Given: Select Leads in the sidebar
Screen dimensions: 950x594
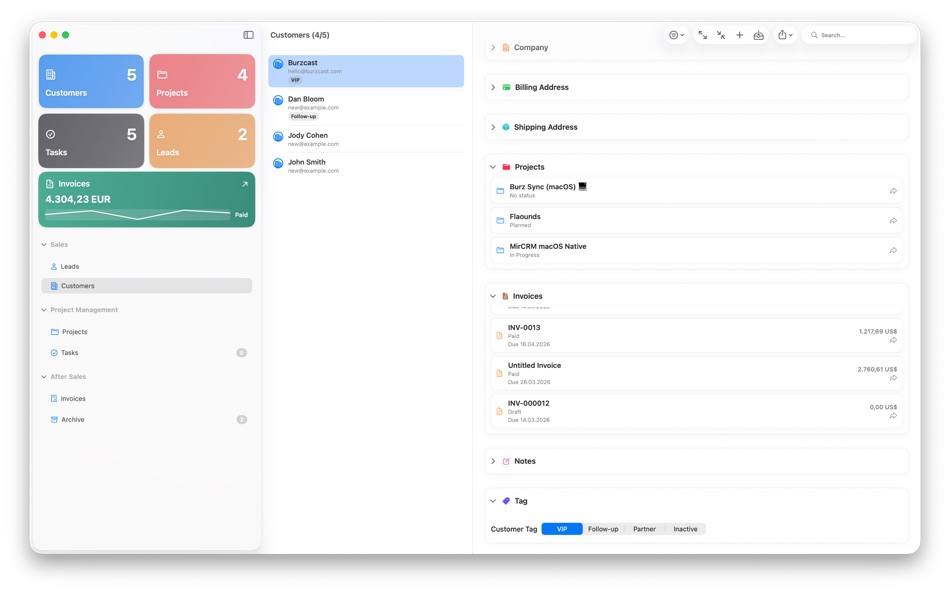Looking at the screenshot, I should tap(146, 266).
